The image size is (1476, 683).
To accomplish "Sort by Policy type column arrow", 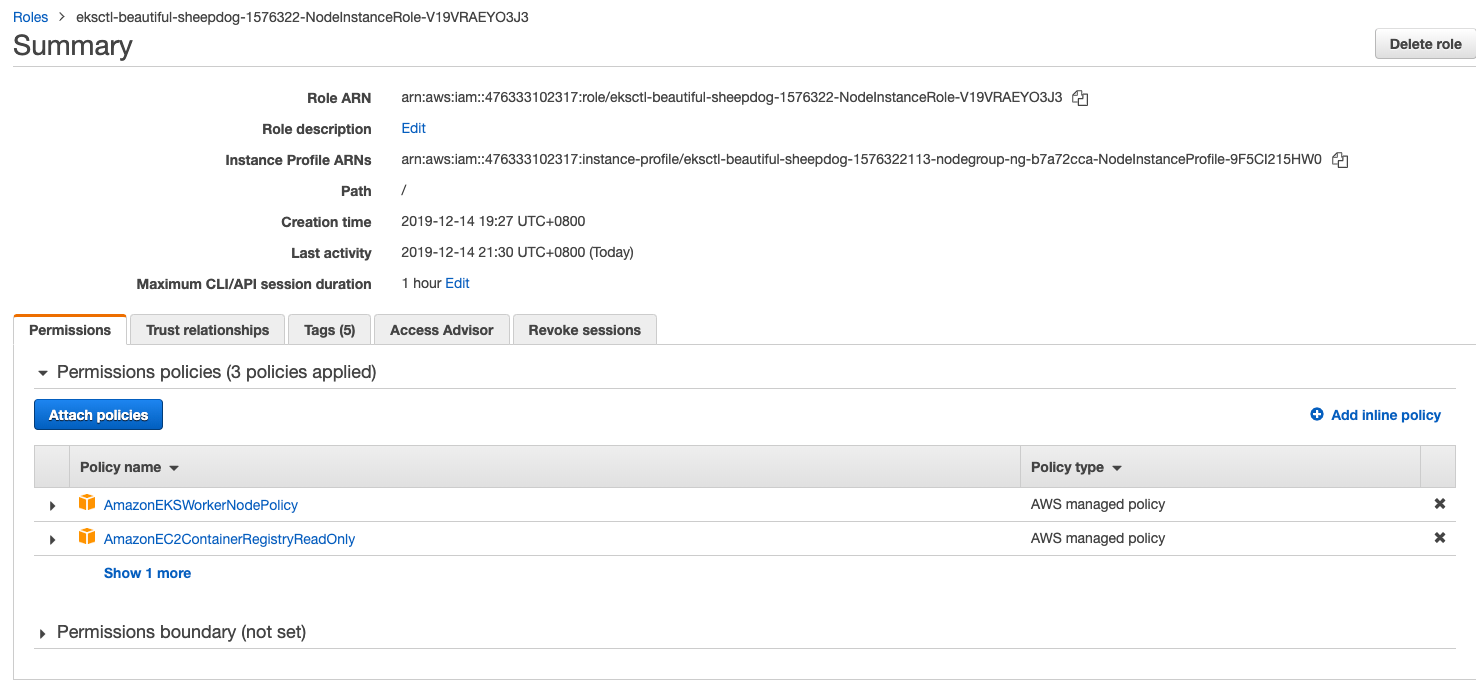I will pyautogui.click(x=1117, y=468).
